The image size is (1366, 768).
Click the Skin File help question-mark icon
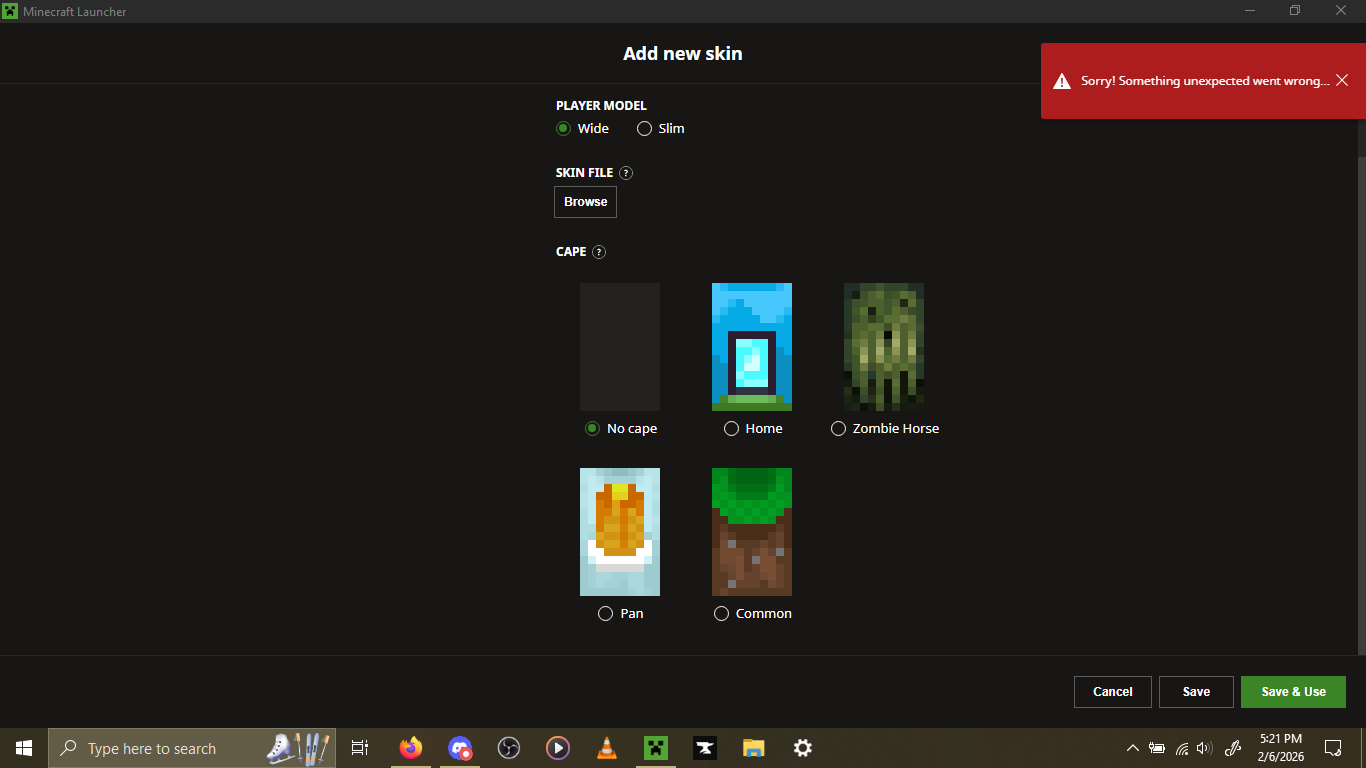click(626, 173)
